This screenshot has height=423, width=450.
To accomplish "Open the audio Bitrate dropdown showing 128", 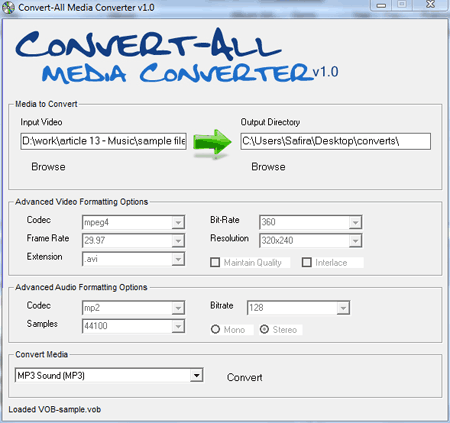I will [x=298, y=308].
